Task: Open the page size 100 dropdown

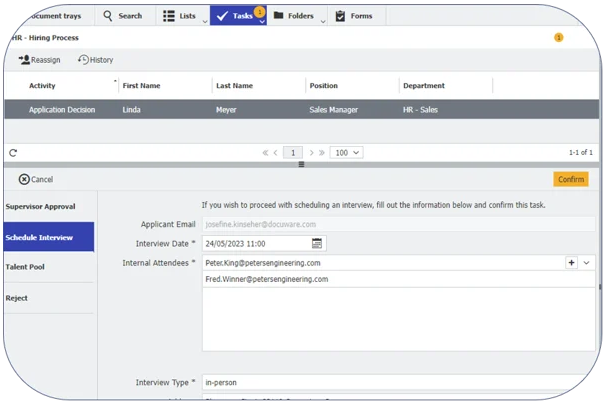Action: coord(347,153)
